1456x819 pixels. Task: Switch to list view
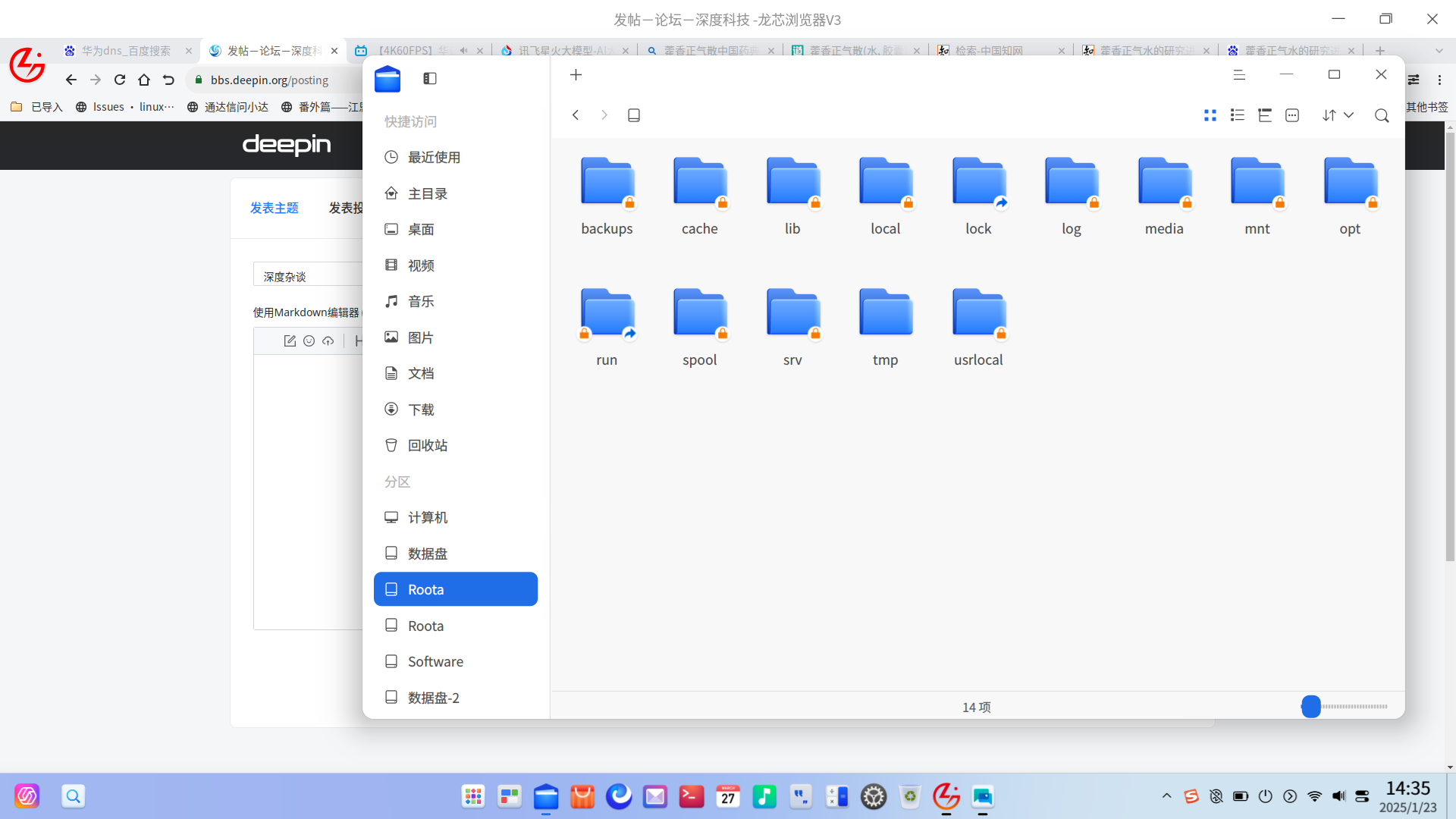coord(1238,115)
